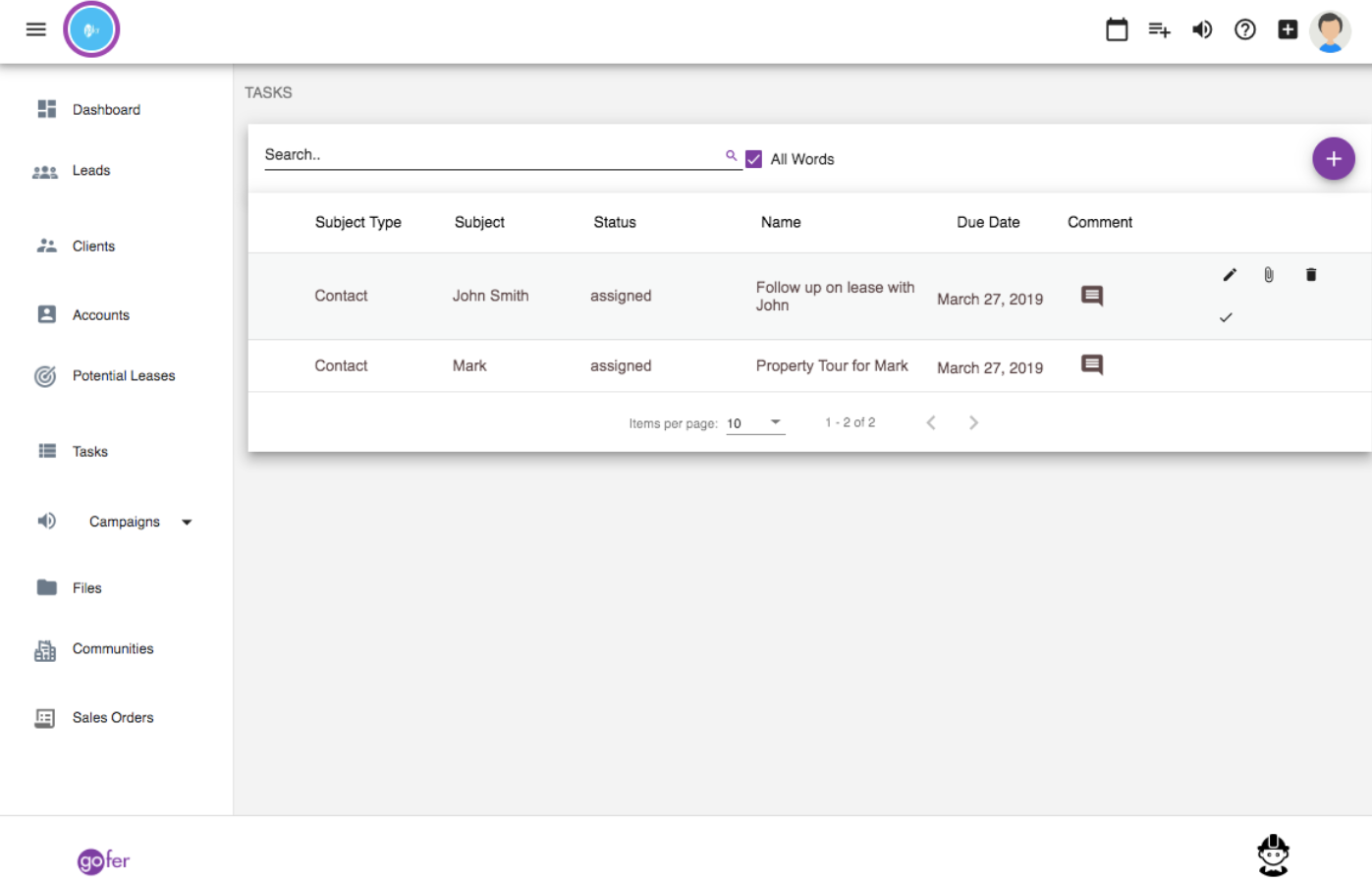Viewport: 1372px width, 882px height.
Task: Open the comment icon on John Smith's task
Action: [1091, 295]
